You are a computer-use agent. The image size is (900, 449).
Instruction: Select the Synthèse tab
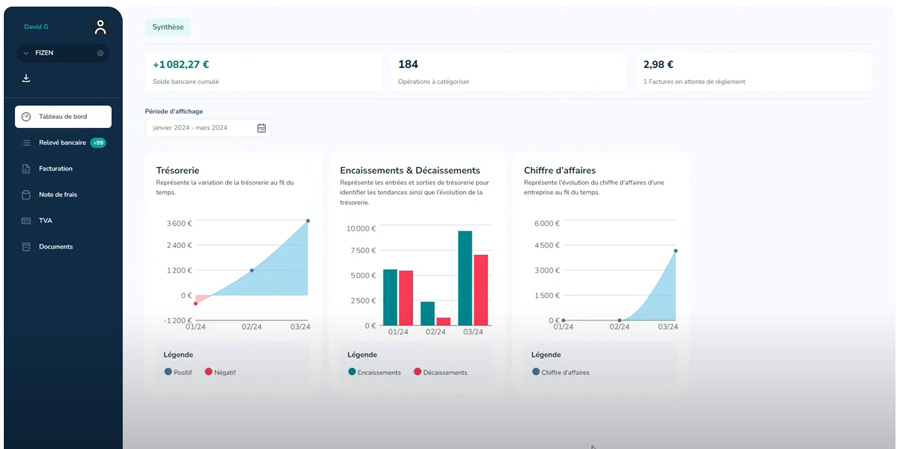point(167,27)
